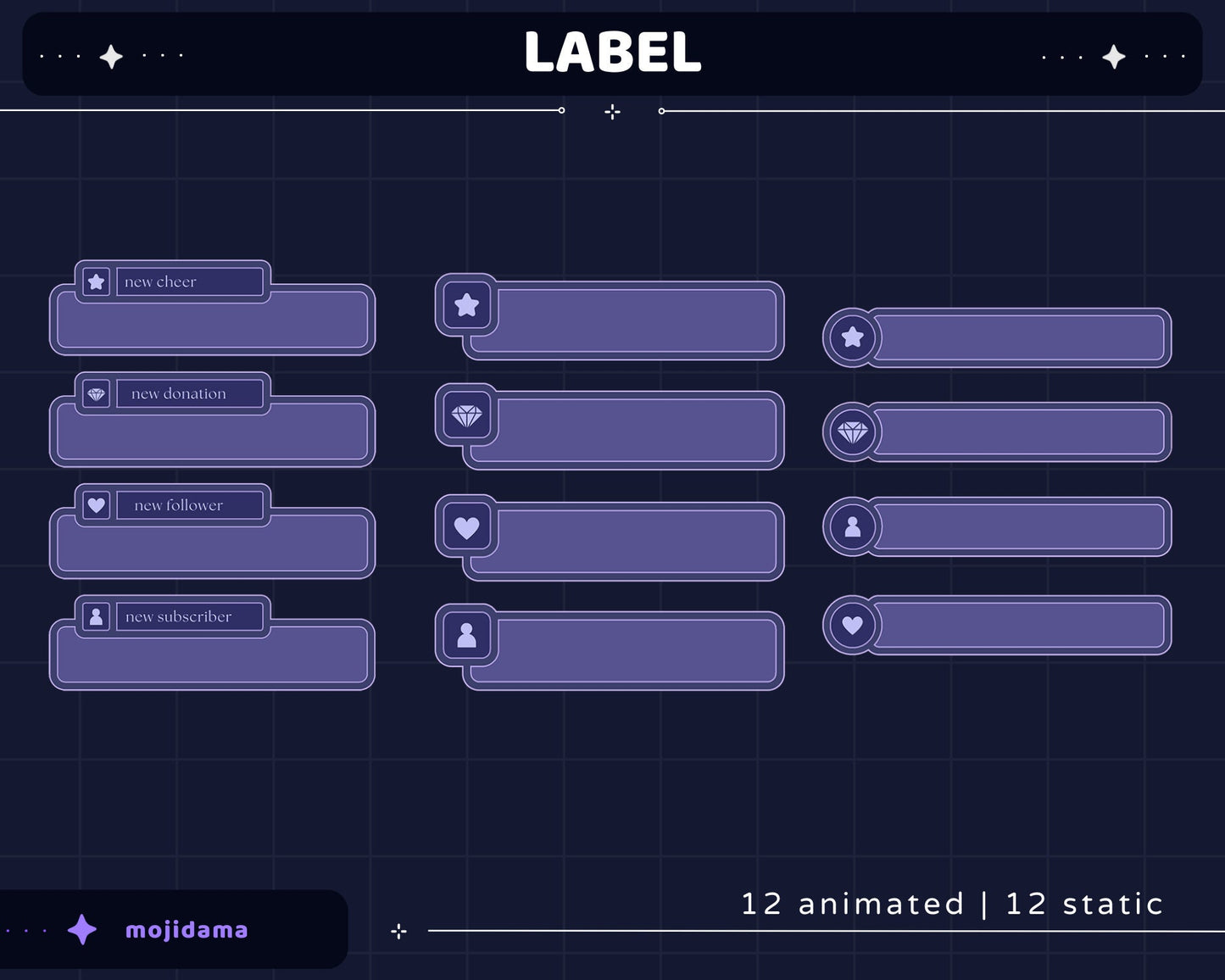Click the "12 animated | 12 static" text
1225x980 pixels.
click(x=951, y=904)
